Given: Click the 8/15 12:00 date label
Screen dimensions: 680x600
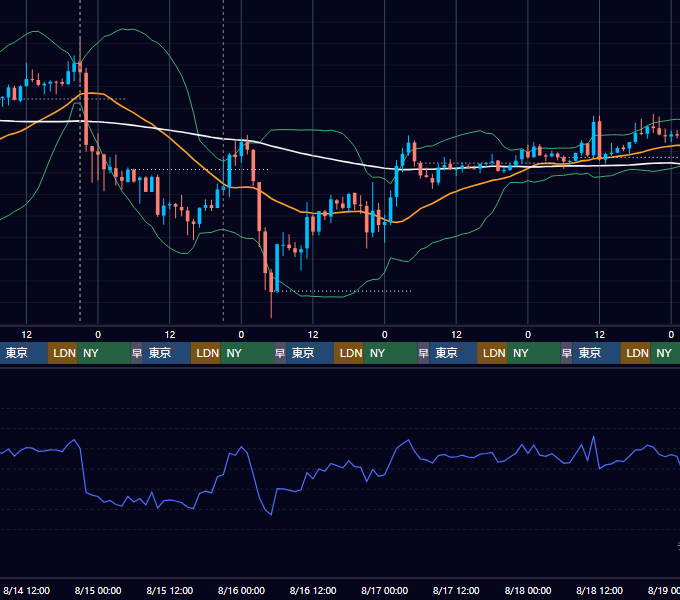Looking at the screenshot, I should pos(170,590).
